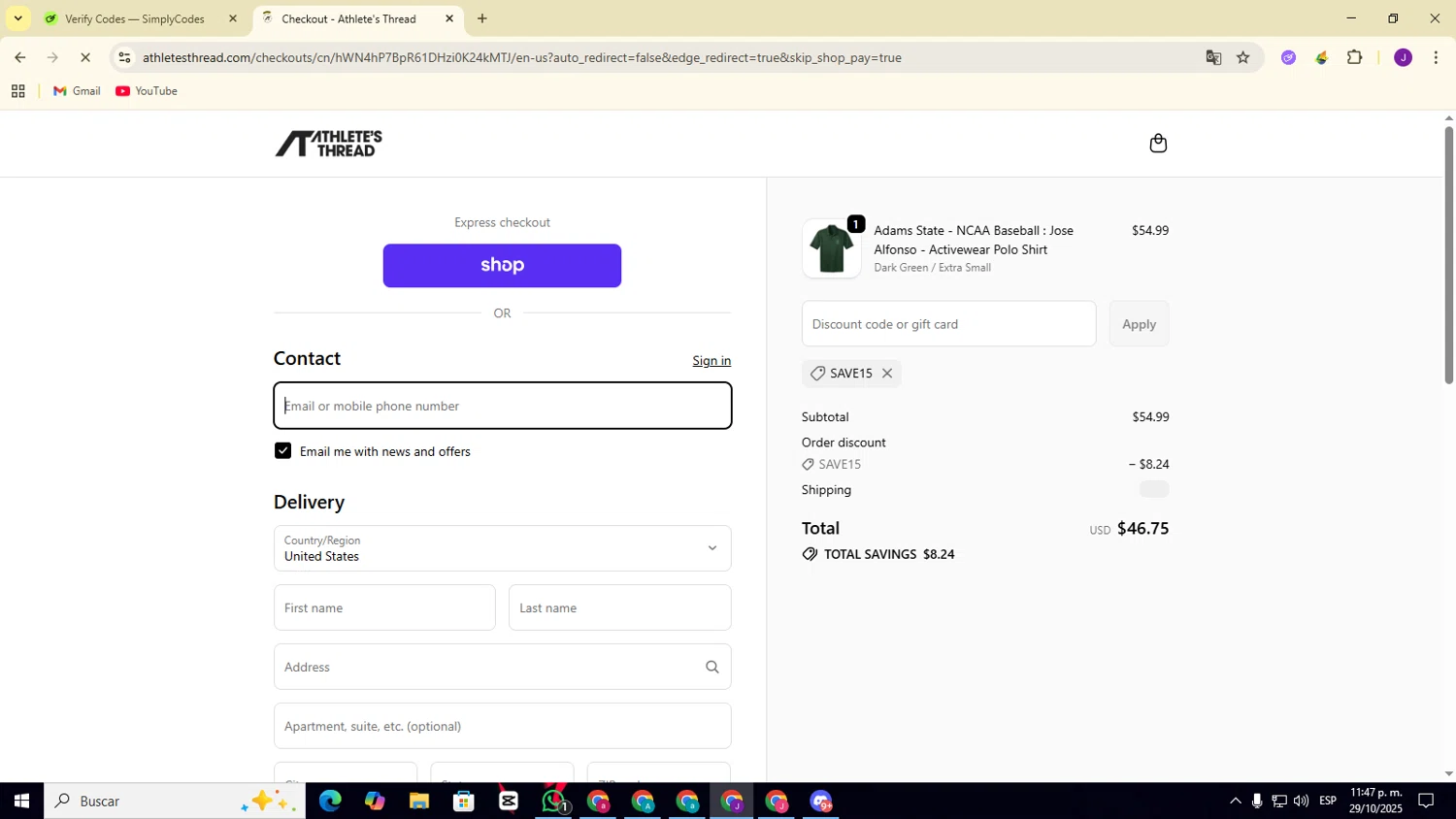The width and height of the screenshot is (1456, 819).
Task: Close the Verify Codes tab
Action: (x=233, y=18)
